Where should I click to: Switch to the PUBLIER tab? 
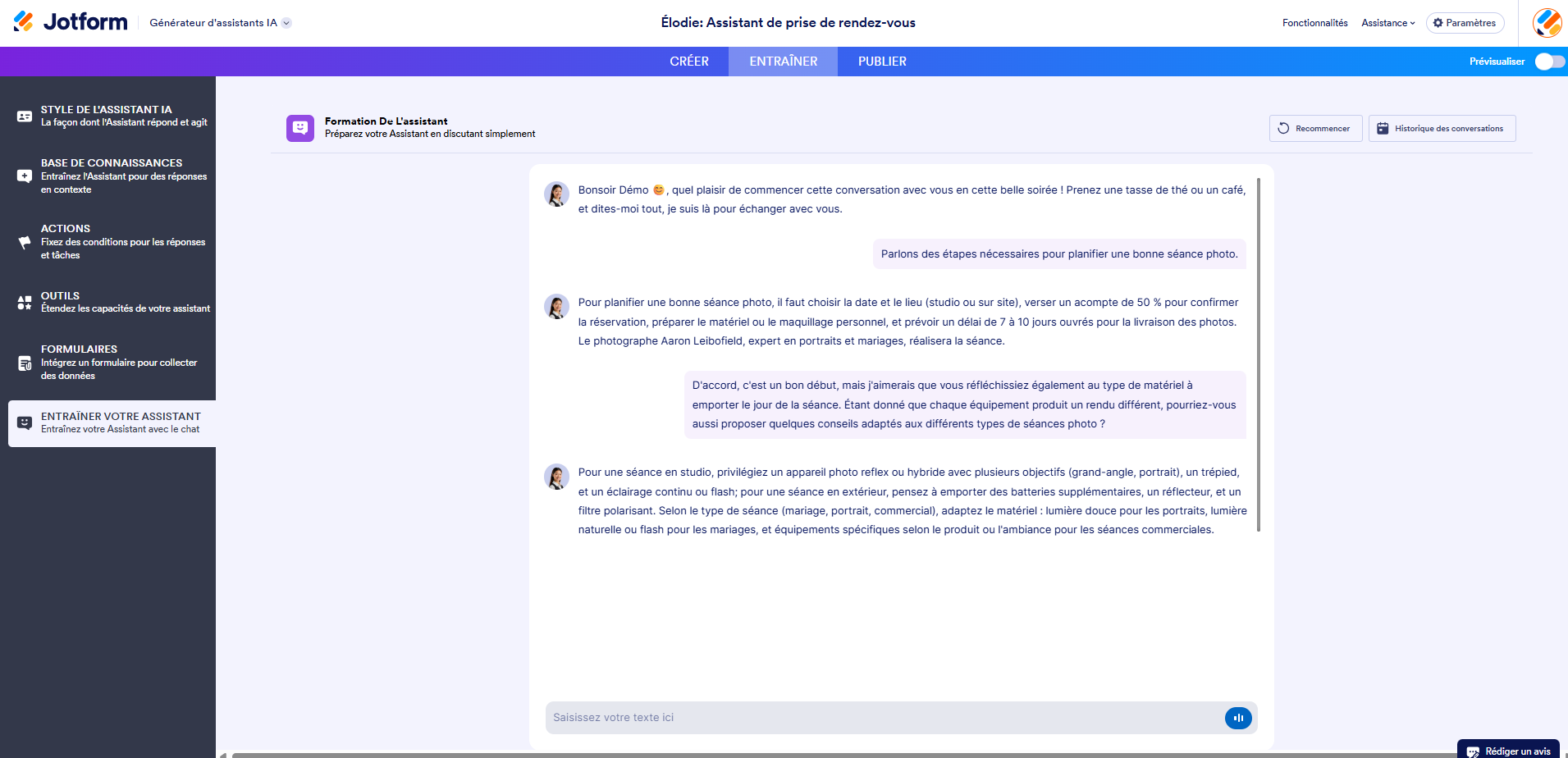tap(882, 62)
